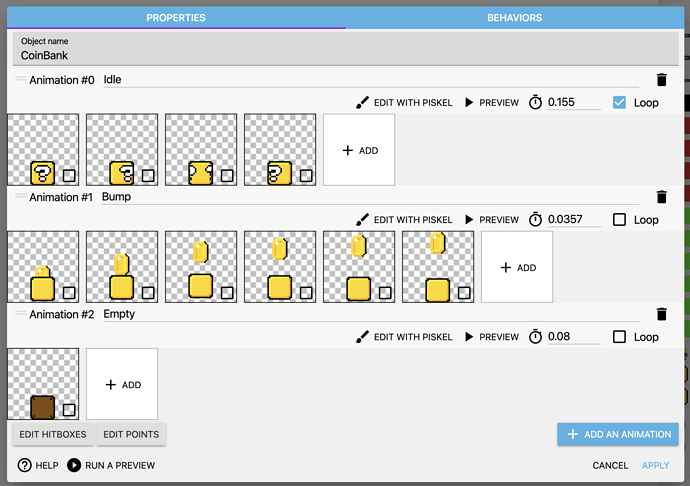Tick checkbox on the Empty brown block frame
The image size is (690, 486).
pyautogui.click(x=69, y=410)
